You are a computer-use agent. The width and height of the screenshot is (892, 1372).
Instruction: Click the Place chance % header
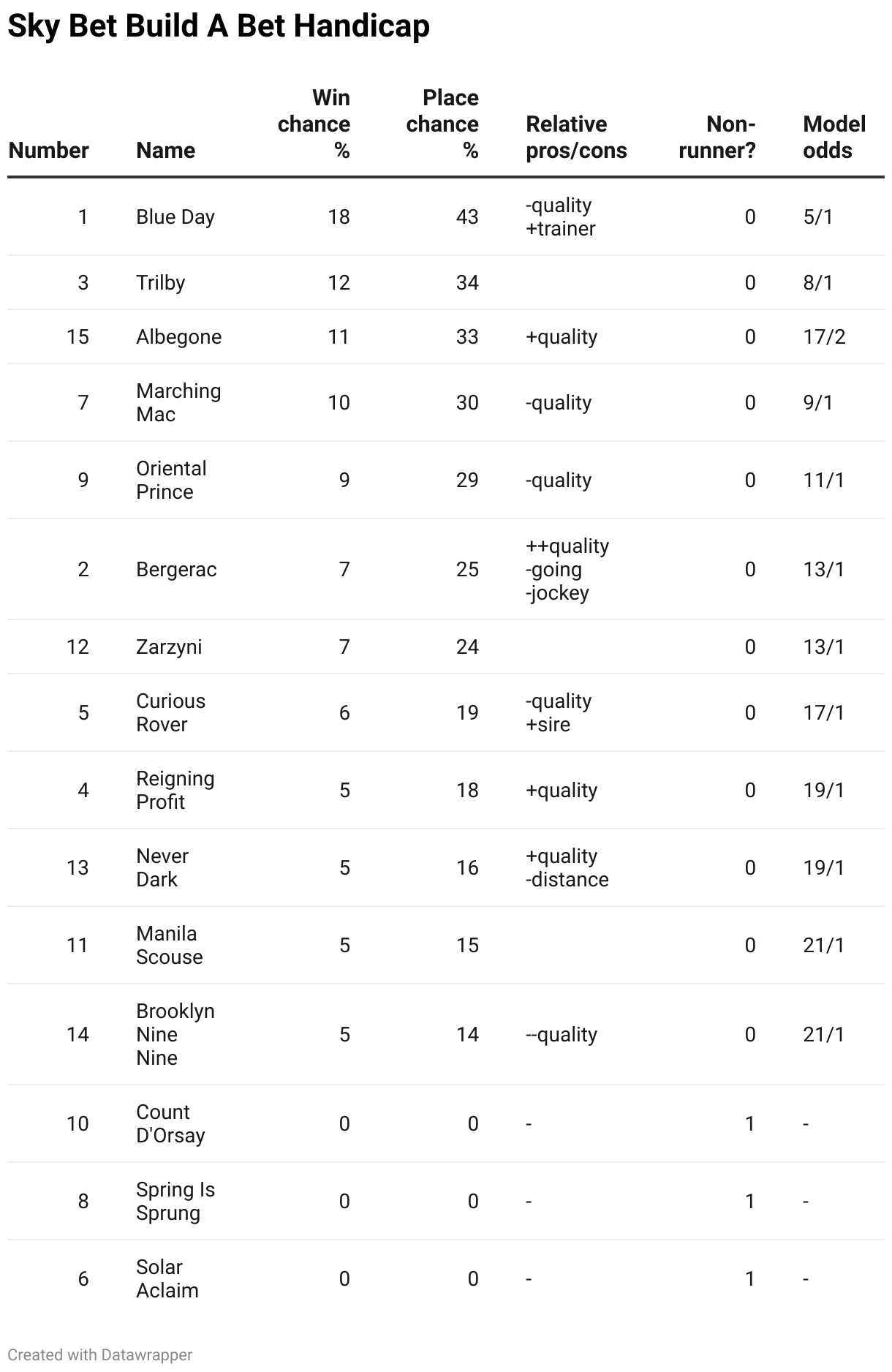443,124
